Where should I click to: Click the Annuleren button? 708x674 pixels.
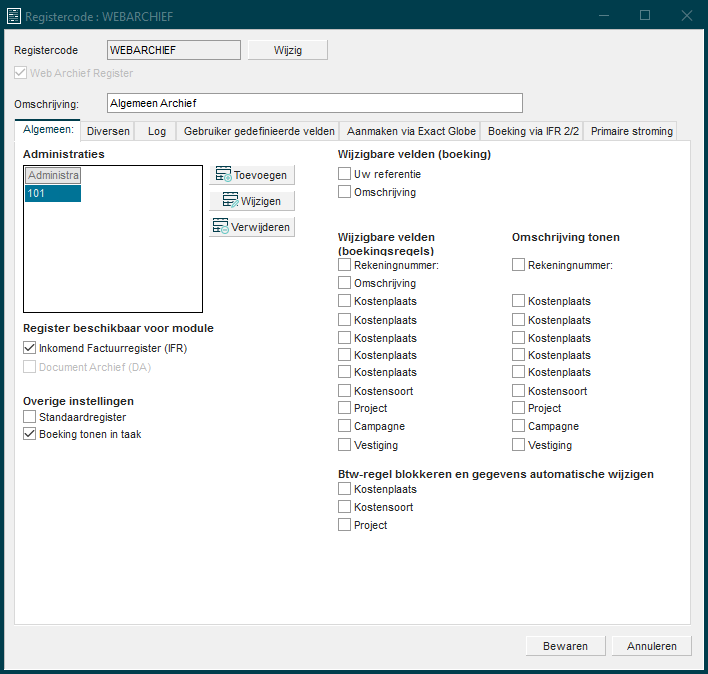pyautogui.click(x=651, y=646)
